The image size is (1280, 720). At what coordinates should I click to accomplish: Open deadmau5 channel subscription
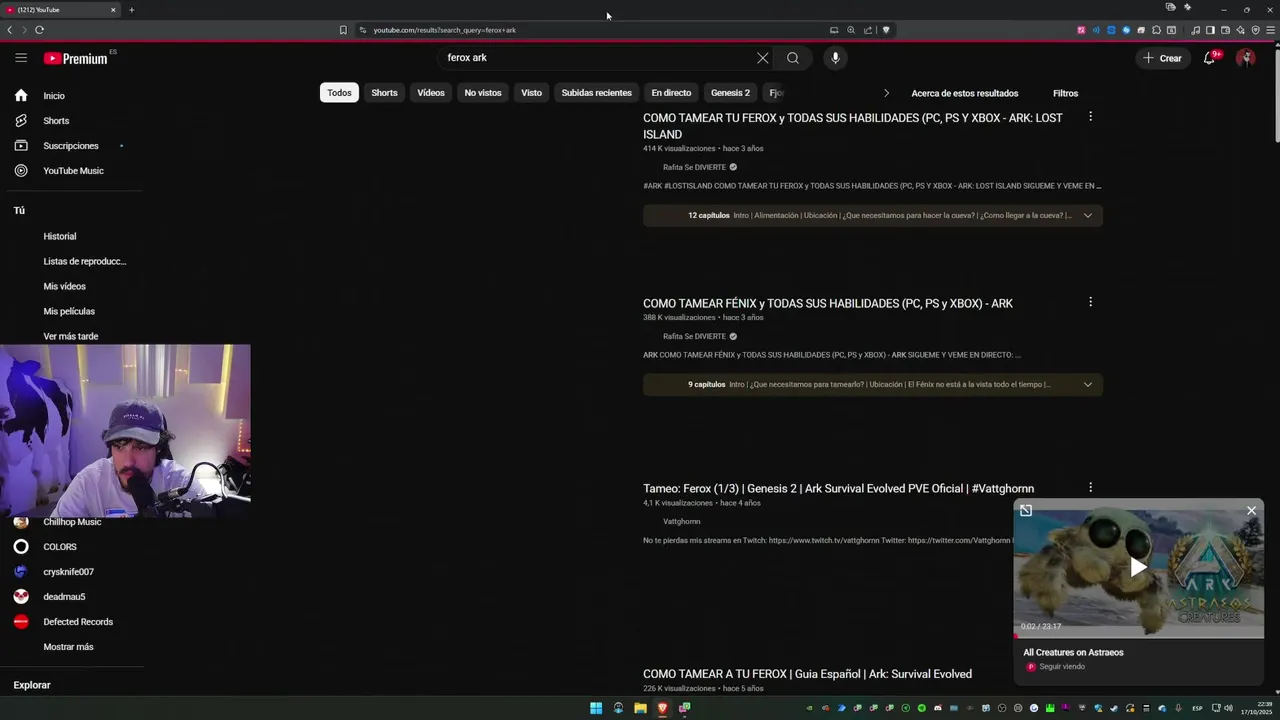tap(64, 597)
